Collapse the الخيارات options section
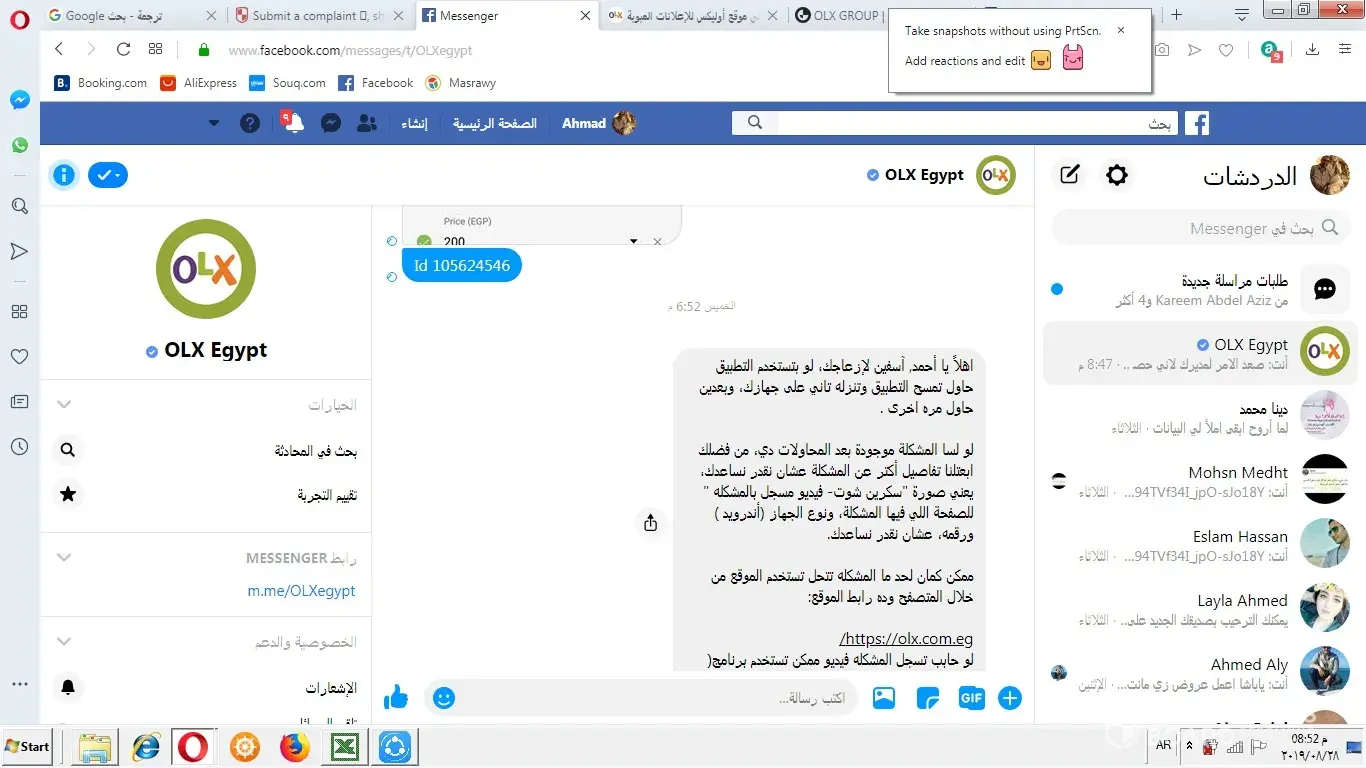Image resolution: width=1366 pixels, height=768 pixels. coord(64,404)
